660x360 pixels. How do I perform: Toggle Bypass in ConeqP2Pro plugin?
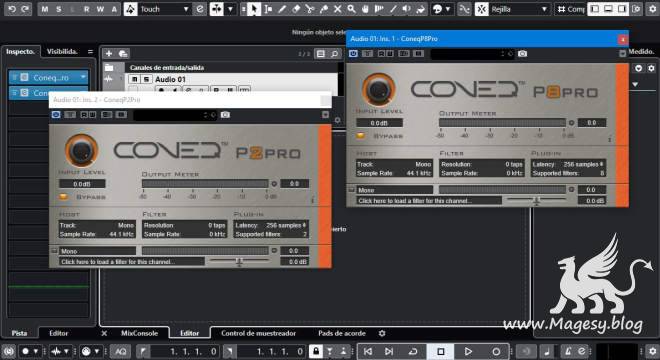[x=64, y=197]
